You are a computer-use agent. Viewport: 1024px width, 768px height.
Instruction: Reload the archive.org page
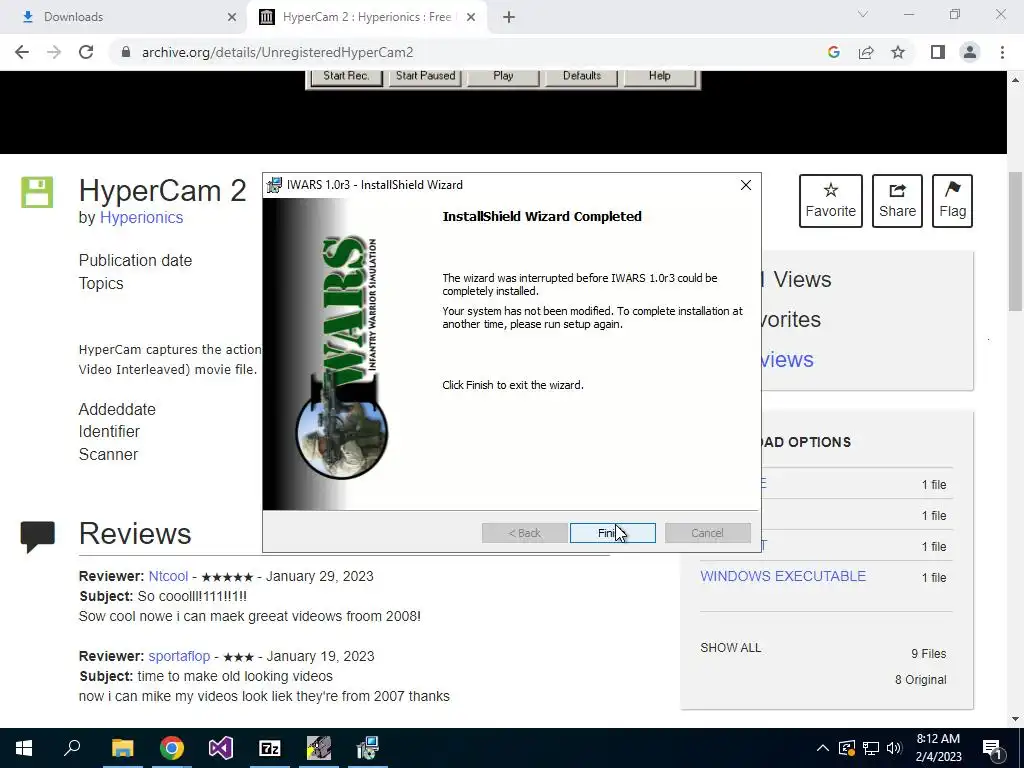[86, 52]
